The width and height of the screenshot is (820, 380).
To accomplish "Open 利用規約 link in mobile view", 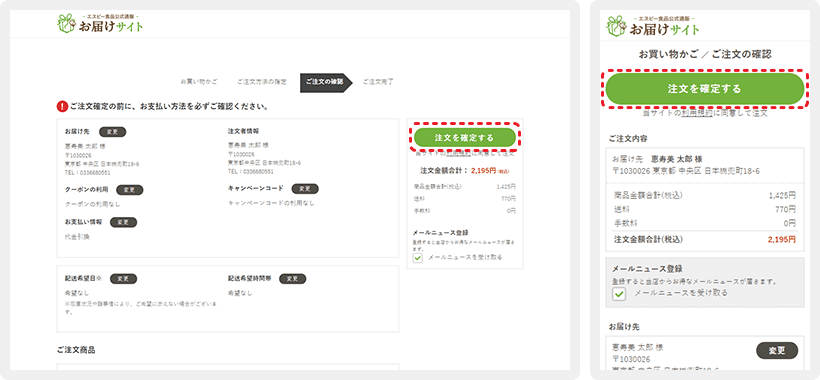I will click(697, 113).
